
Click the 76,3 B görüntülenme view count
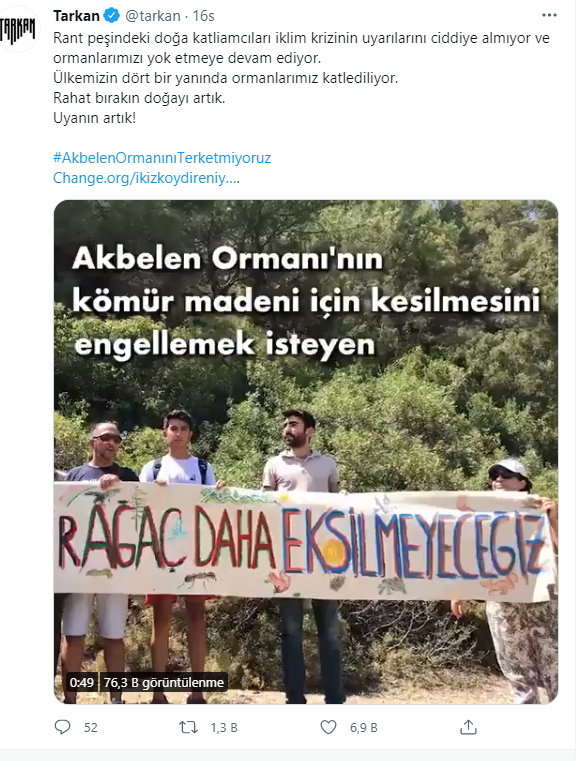[164, 682]
